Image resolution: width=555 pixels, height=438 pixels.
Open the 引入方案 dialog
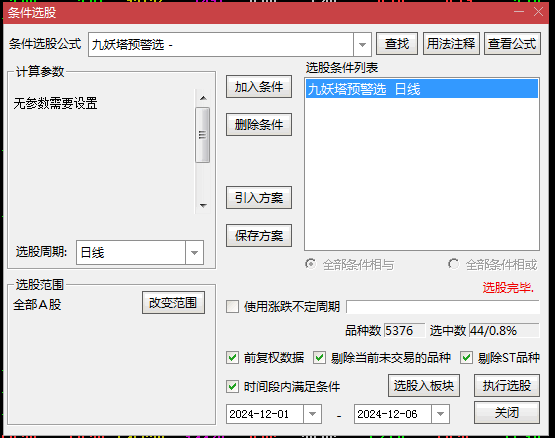(259, 198)
